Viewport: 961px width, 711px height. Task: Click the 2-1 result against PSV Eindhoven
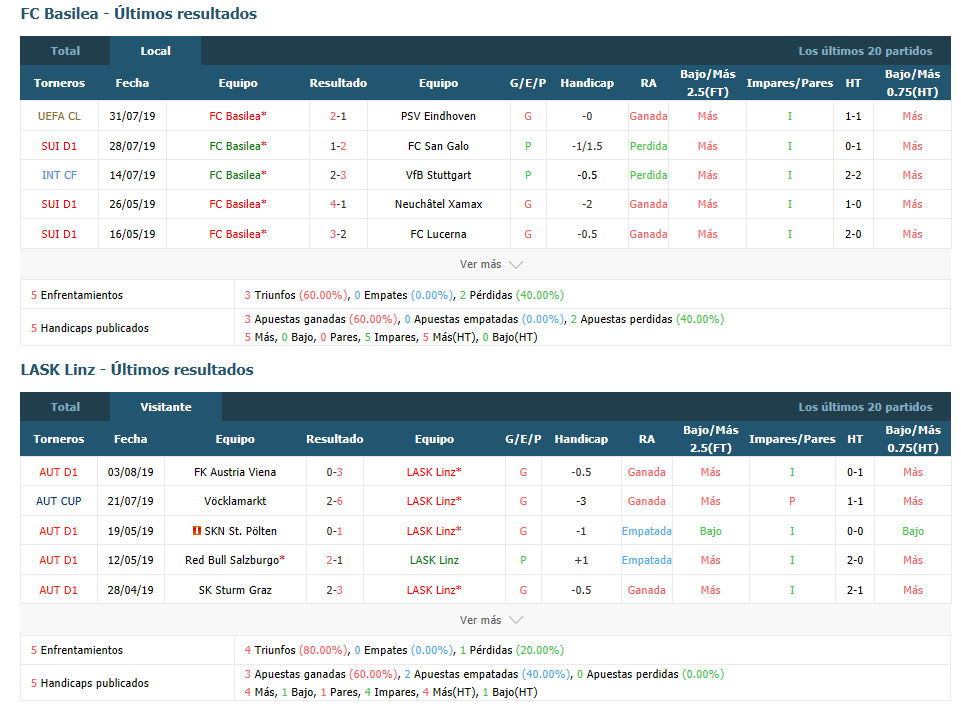tap(338, 116)
